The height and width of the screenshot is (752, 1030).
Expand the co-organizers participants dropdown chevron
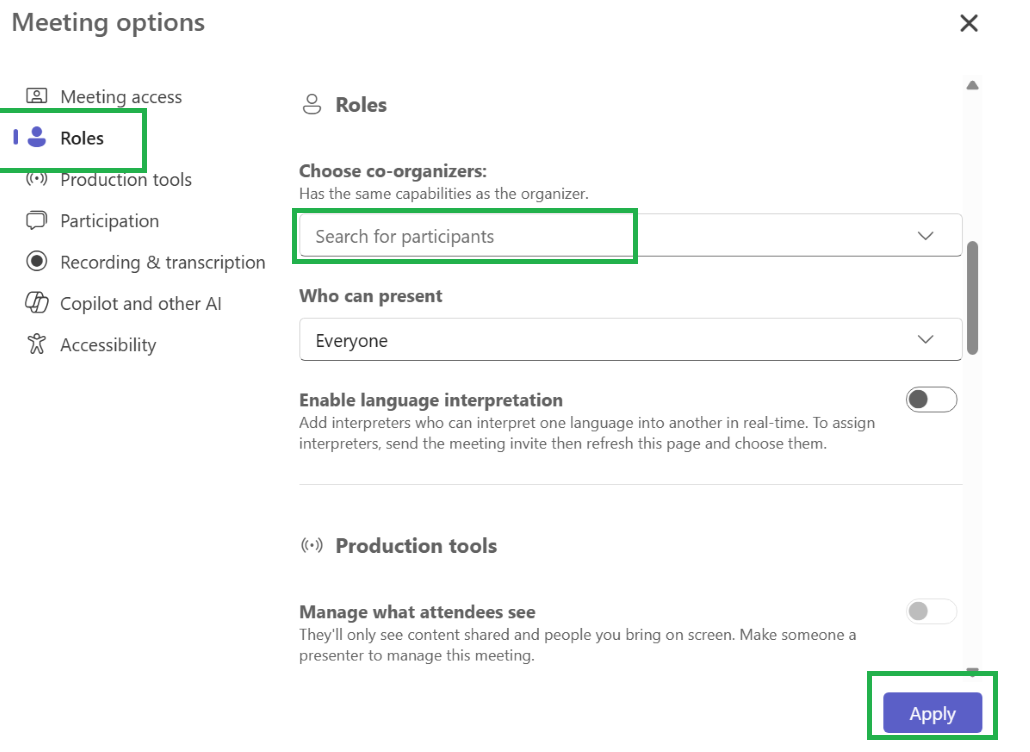tap(926, 236)
